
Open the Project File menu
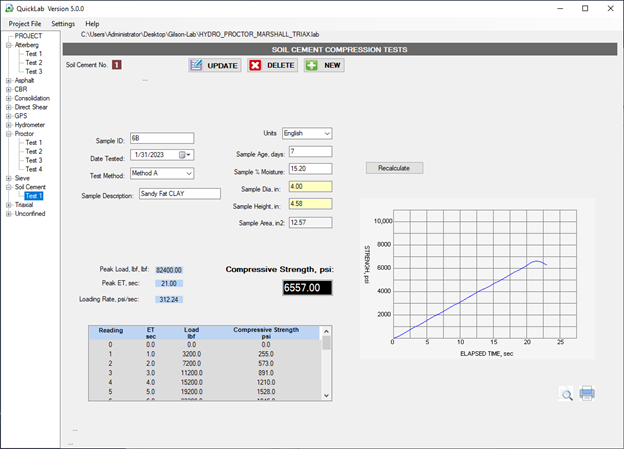pyautogui.click(x=25, y=24)
